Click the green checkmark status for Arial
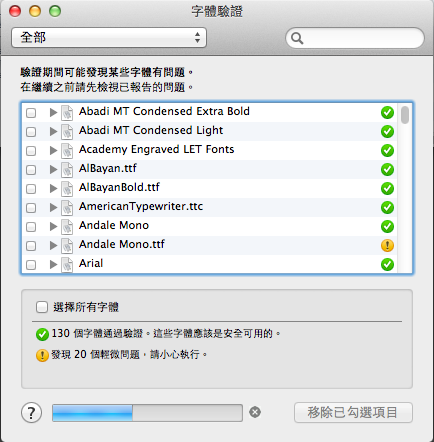Screen dimensions: 434x442 pos(387,265)
